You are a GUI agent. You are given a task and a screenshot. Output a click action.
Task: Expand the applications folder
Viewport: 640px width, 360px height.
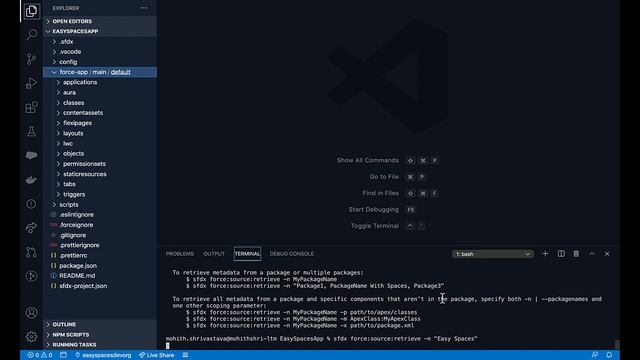click(100, 82)
